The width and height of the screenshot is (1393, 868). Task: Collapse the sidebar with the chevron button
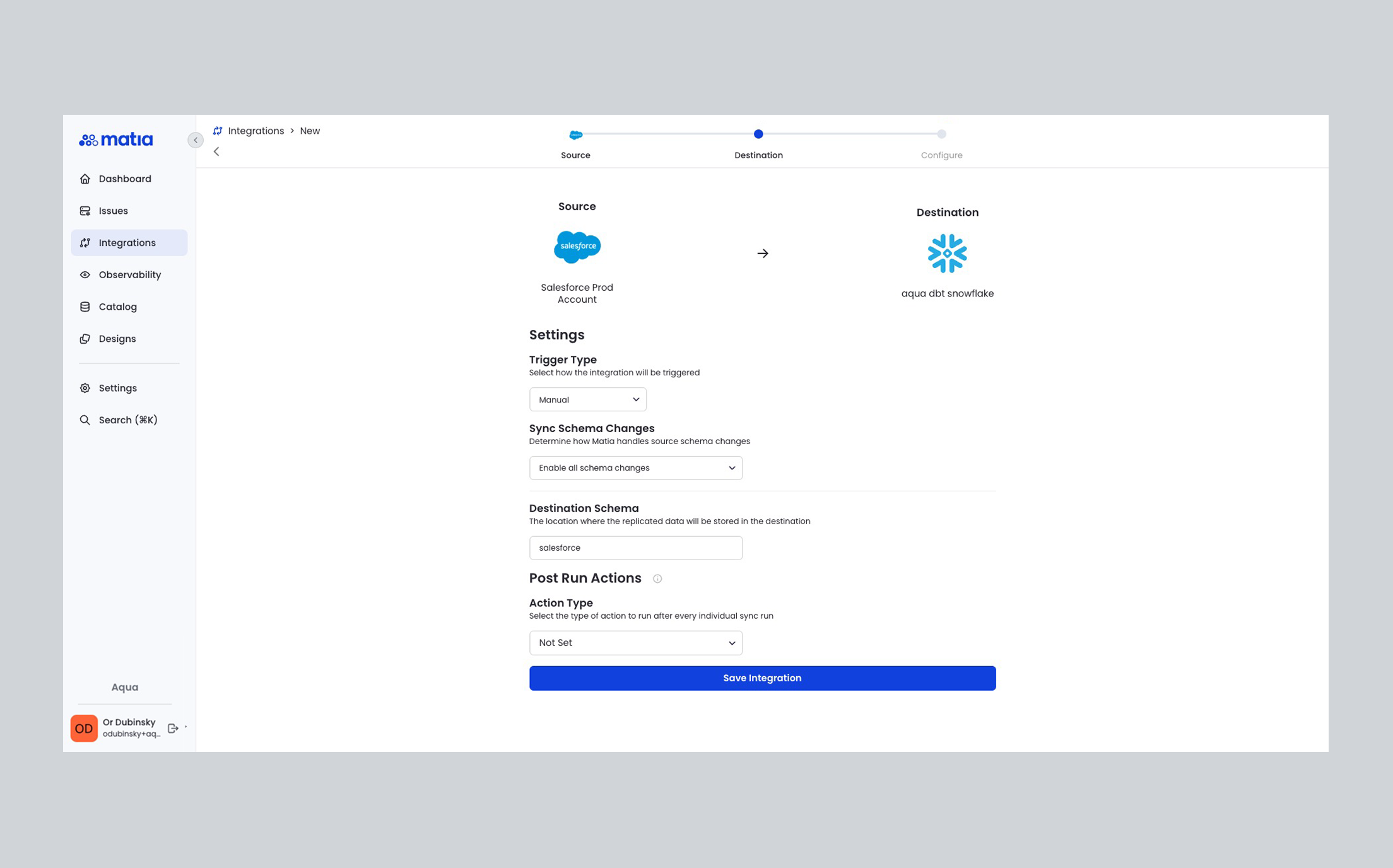tap(196, 140)
